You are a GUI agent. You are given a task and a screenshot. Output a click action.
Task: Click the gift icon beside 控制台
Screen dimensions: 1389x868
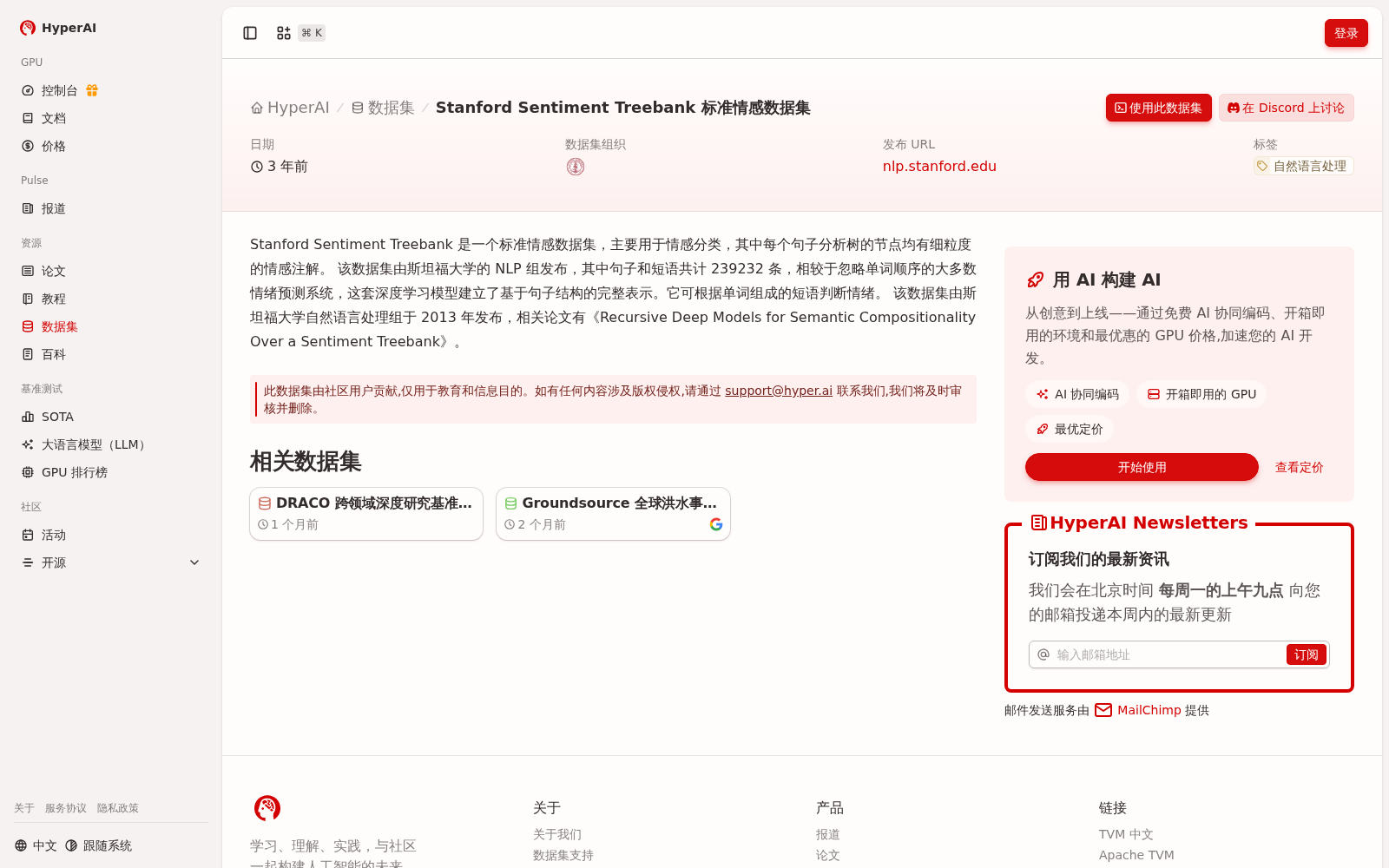pos(92,90)
